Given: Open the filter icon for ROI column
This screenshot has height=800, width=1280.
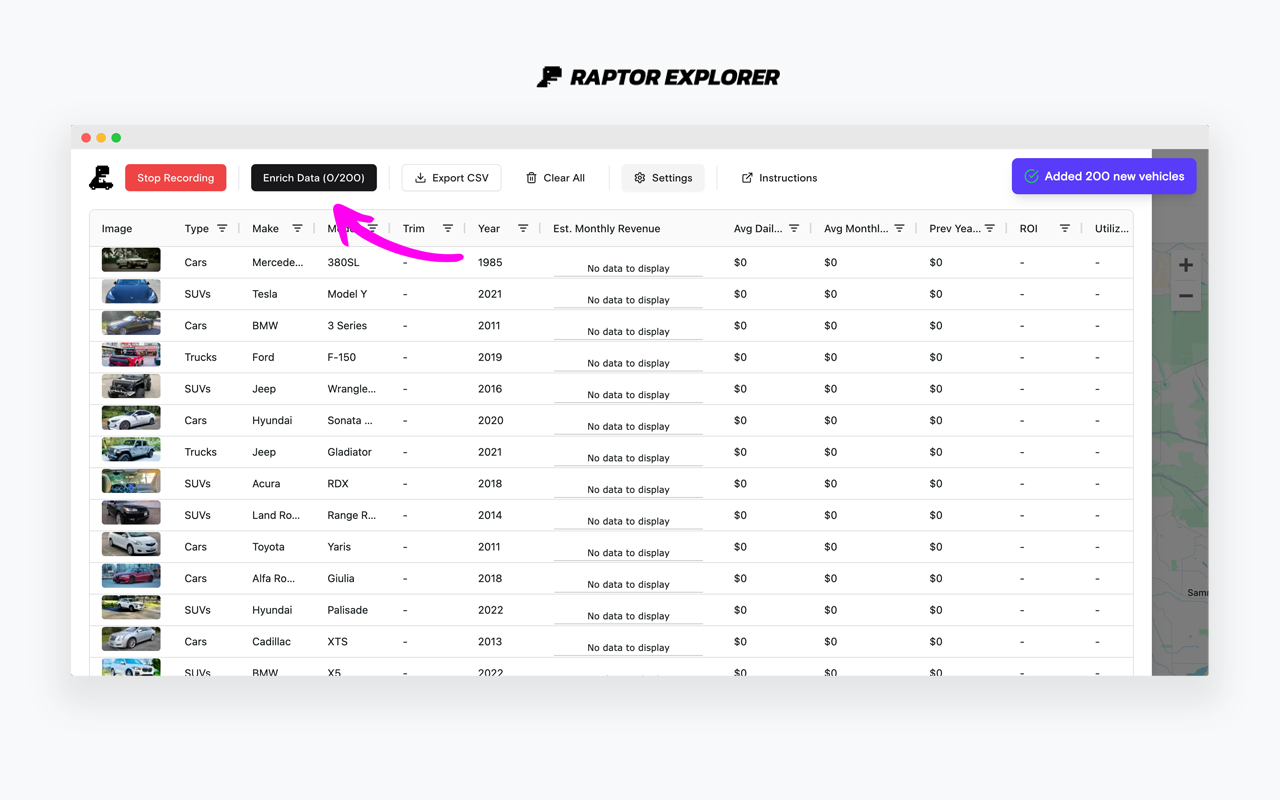Looking at the screenshot, I should [x=1065, y=229].
